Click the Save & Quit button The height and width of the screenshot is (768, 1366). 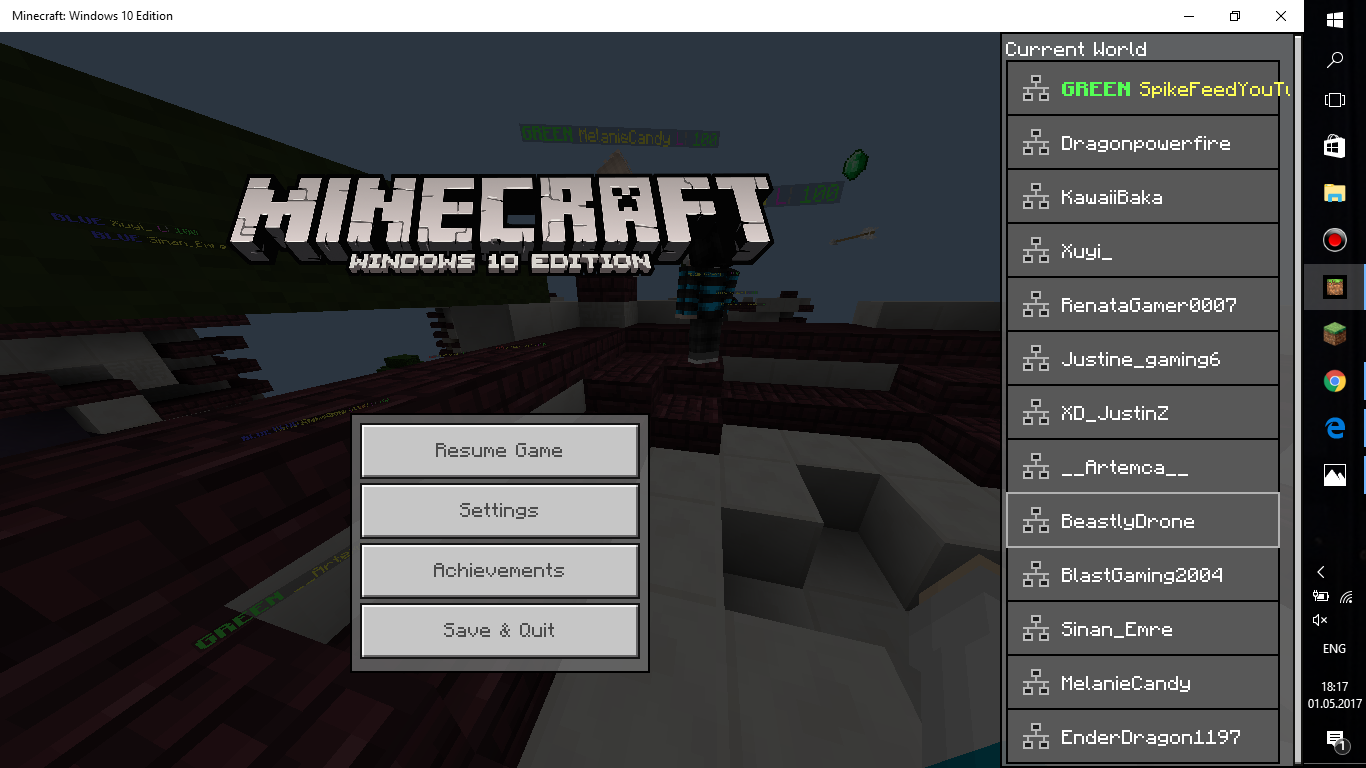[x=499, y=631]
